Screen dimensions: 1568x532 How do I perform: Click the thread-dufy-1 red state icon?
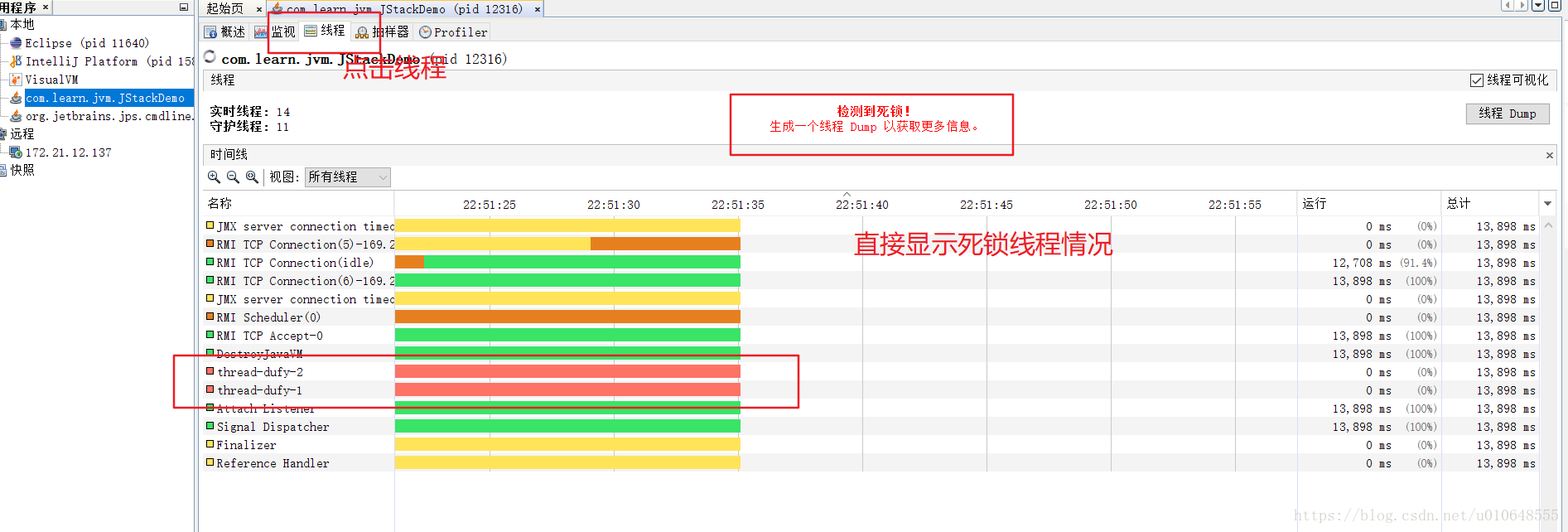coord(210,389)
